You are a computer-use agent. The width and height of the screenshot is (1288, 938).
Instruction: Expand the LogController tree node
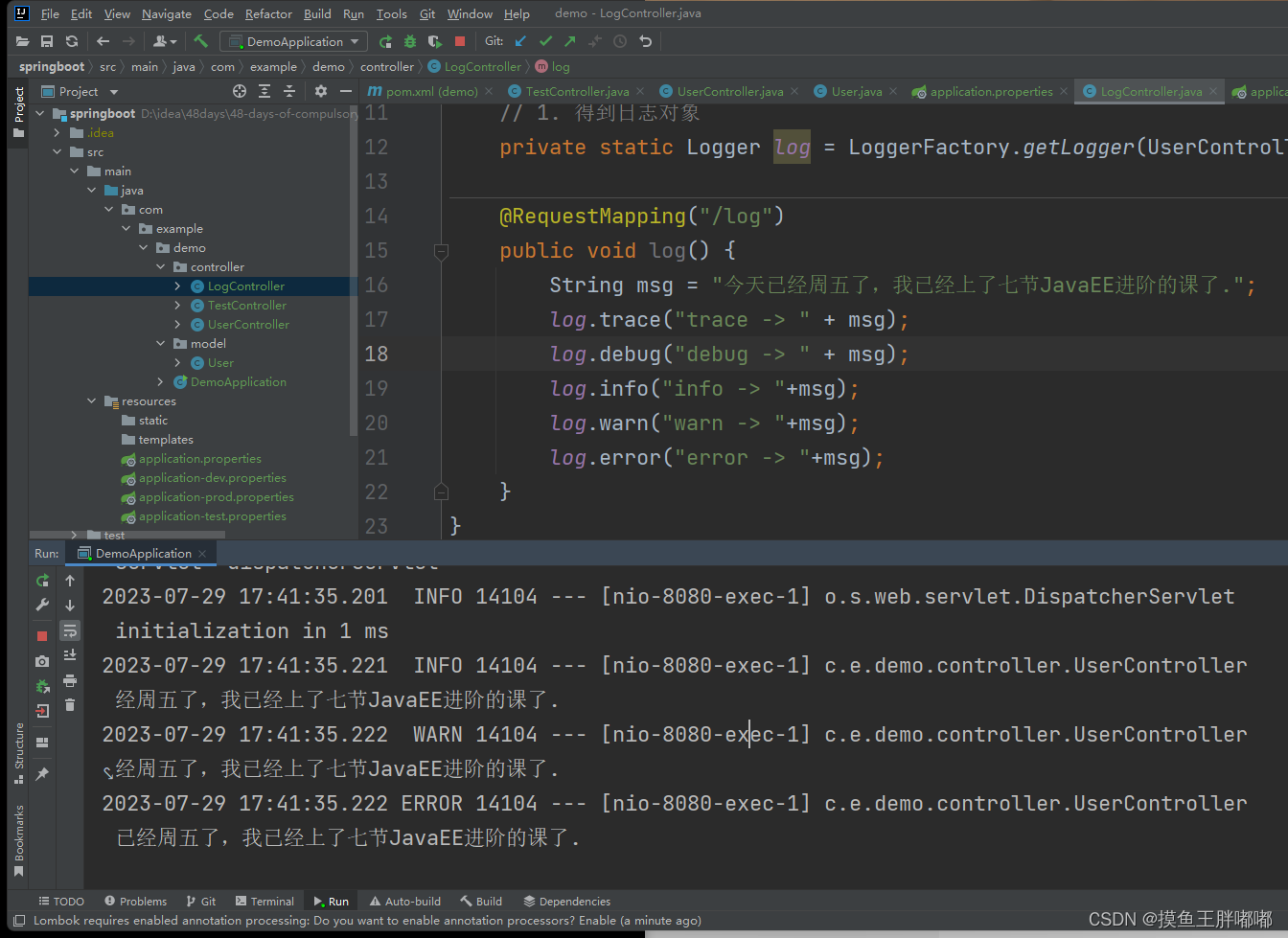178,286
